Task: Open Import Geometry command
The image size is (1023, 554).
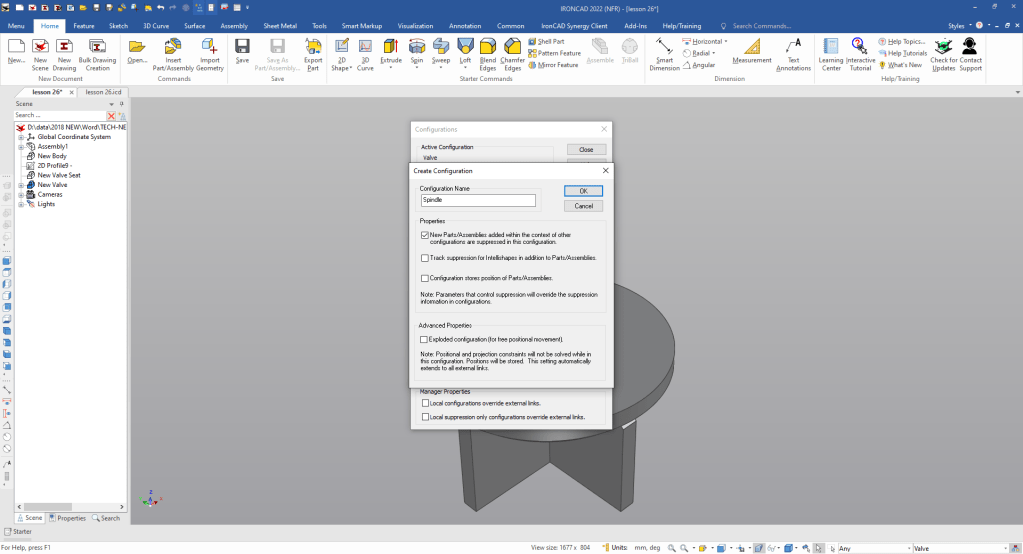Action: (210, 47)
